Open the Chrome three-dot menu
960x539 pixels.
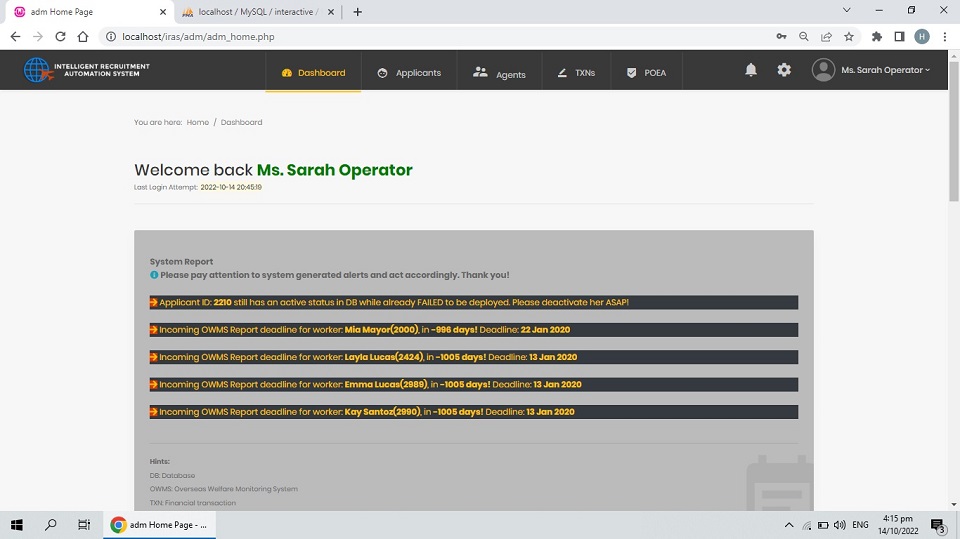coord(944,37)
